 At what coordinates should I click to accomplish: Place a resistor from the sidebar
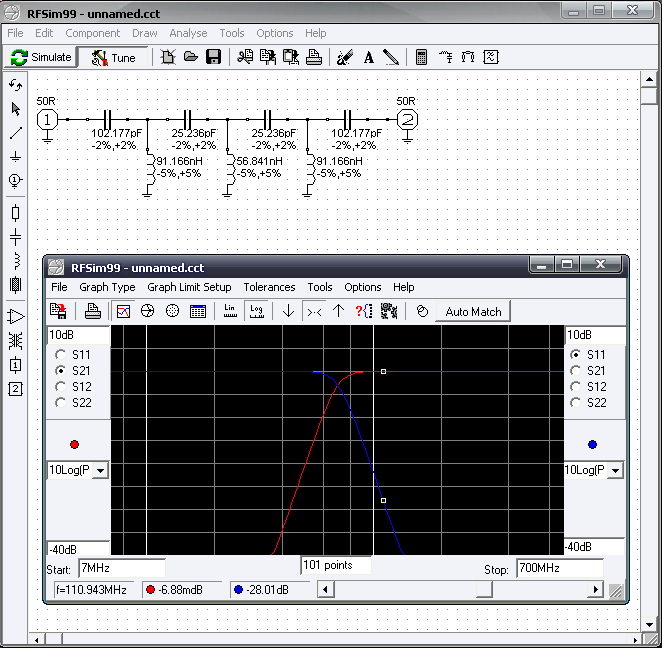tap(16, 213)
